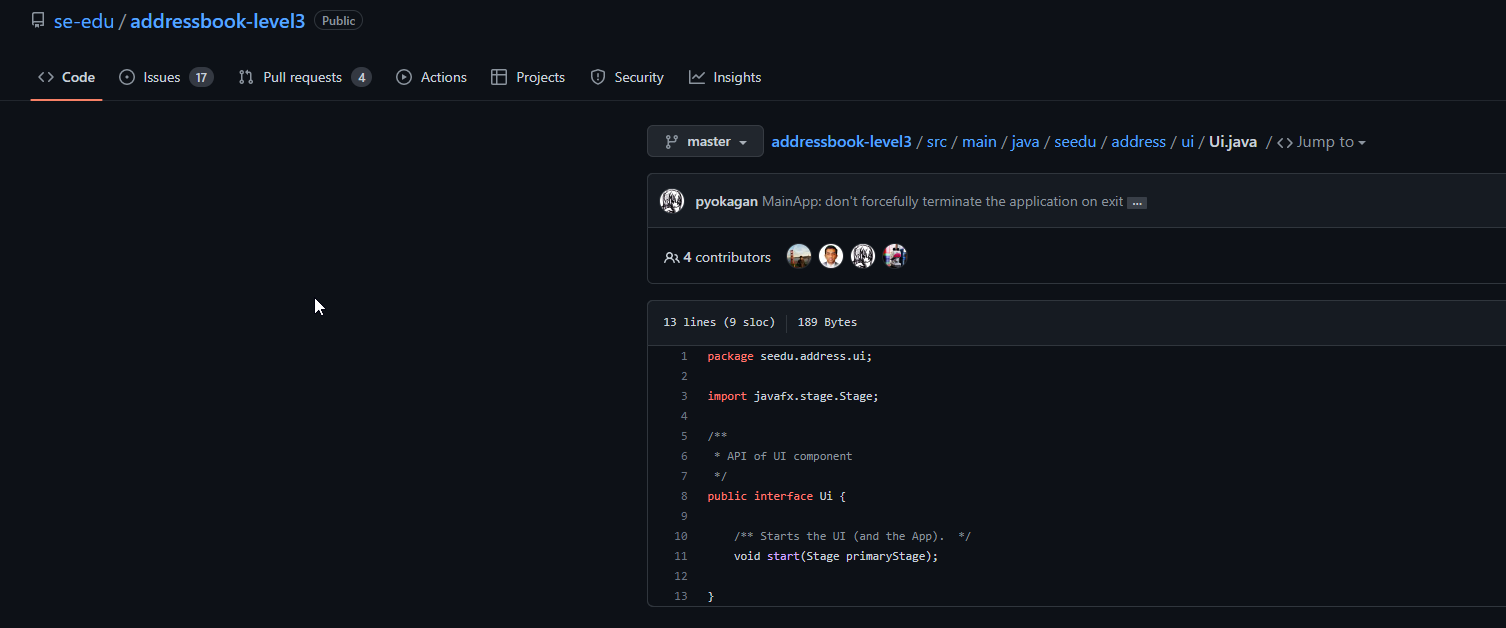
Task: Open the Jump to dropdown
Action: point(1321,142)
